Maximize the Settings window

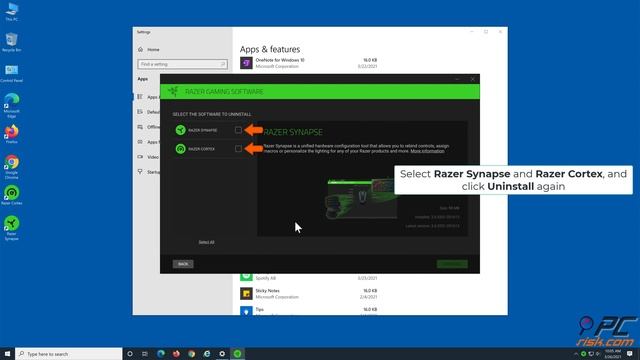(486, 32)
